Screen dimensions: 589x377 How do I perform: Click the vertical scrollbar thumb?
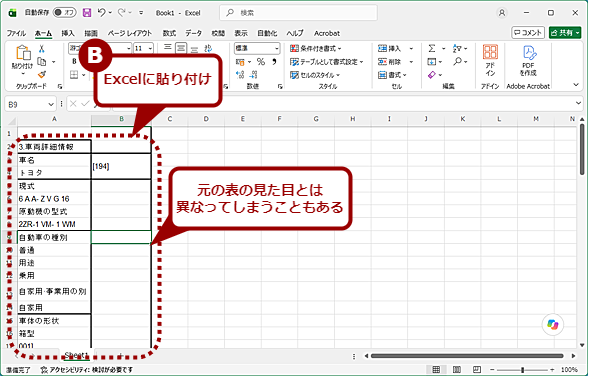(582, 150)
